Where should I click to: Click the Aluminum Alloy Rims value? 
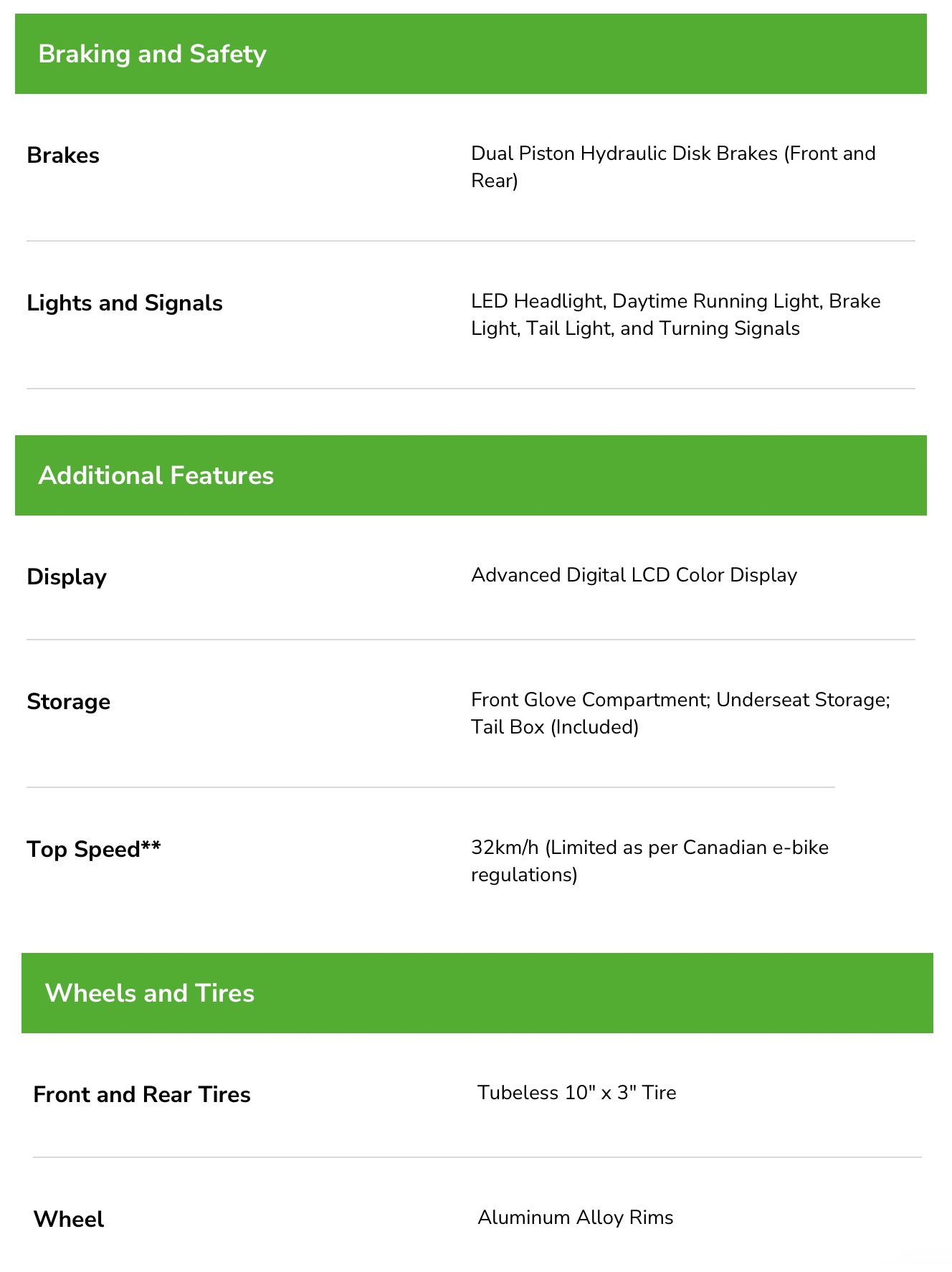[575, 1218]
